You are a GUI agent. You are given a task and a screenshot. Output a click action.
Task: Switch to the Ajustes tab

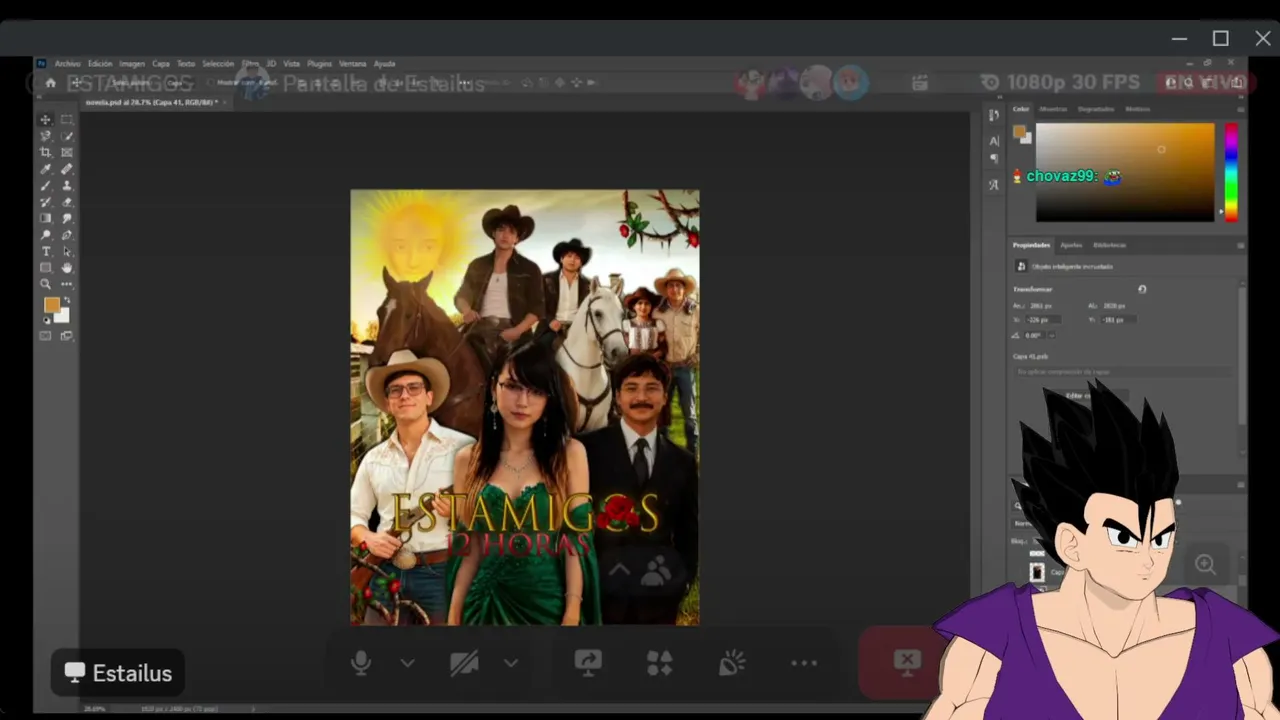1071,245
